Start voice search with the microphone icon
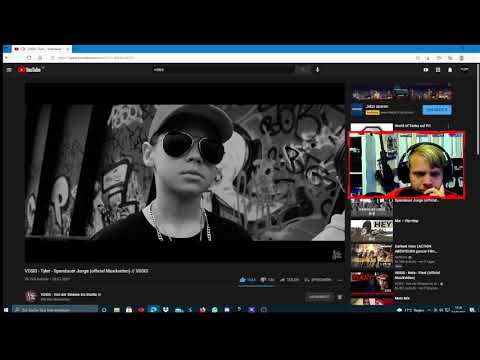 318,70
